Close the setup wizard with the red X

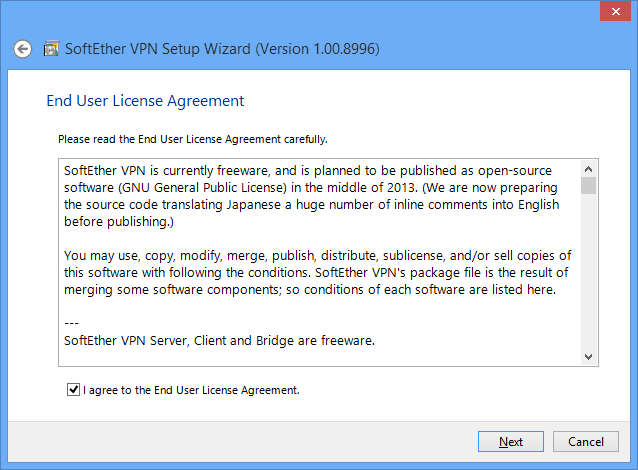tap(616, 11)
